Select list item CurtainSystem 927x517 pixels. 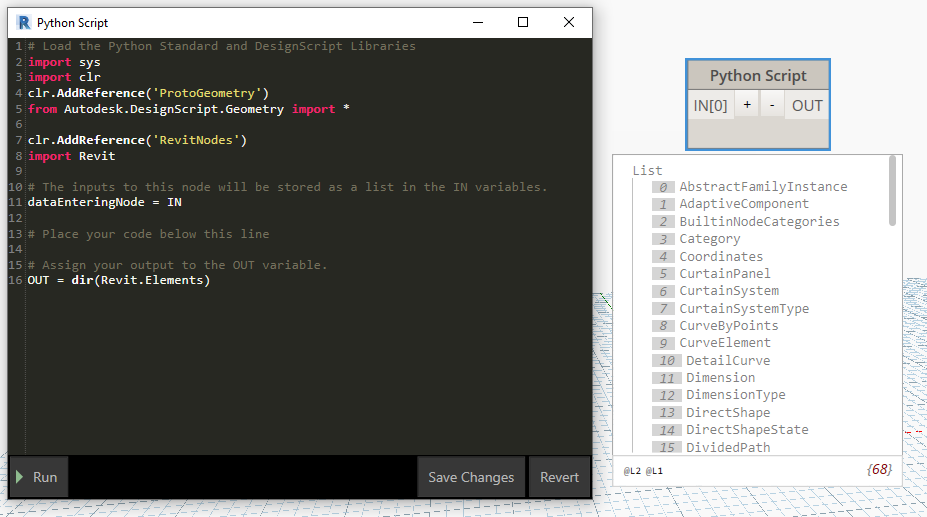point(729,291)
